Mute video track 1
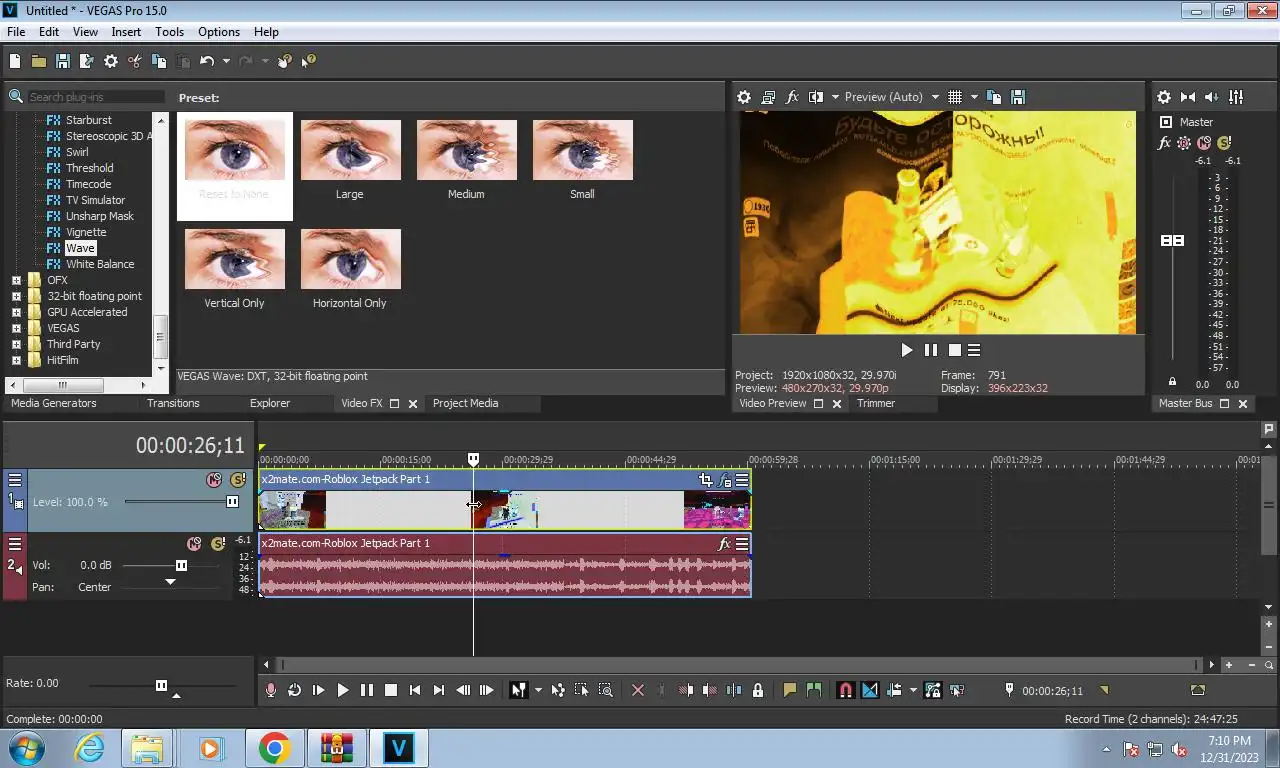The width and height of the screenshot is (1280, 768). point(214,480)
